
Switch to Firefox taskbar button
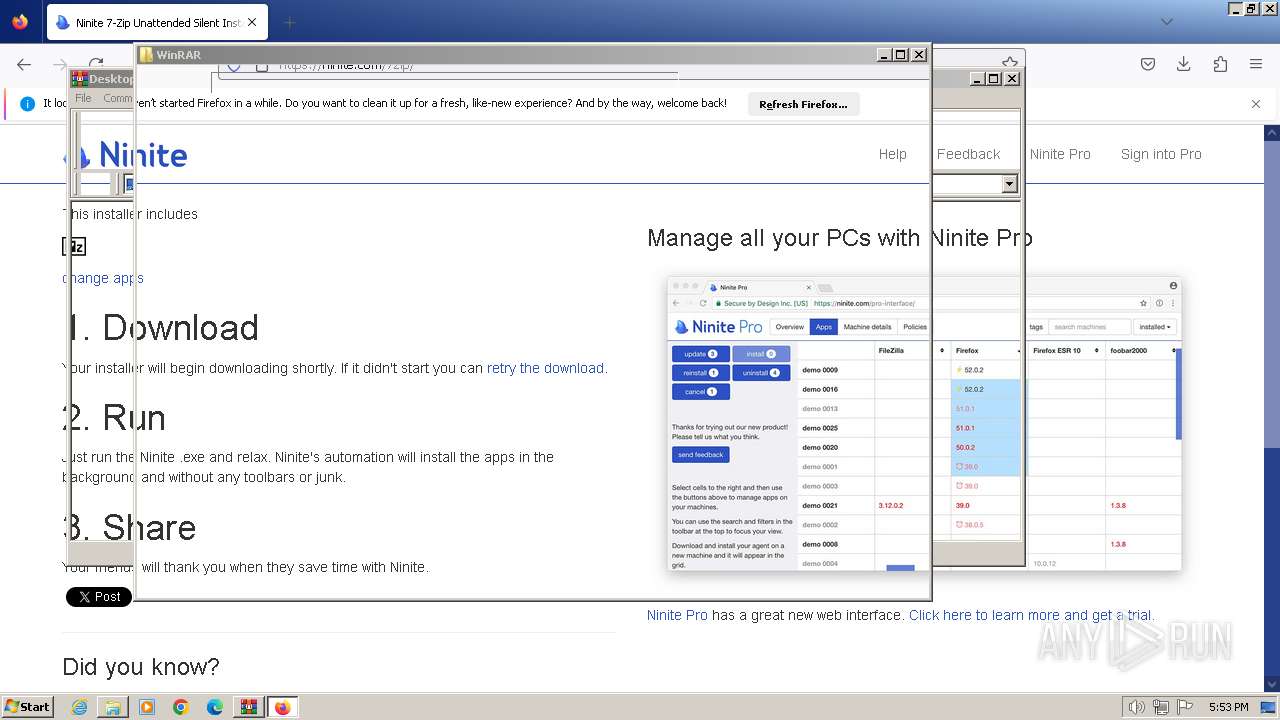click(x=283, y=707)
